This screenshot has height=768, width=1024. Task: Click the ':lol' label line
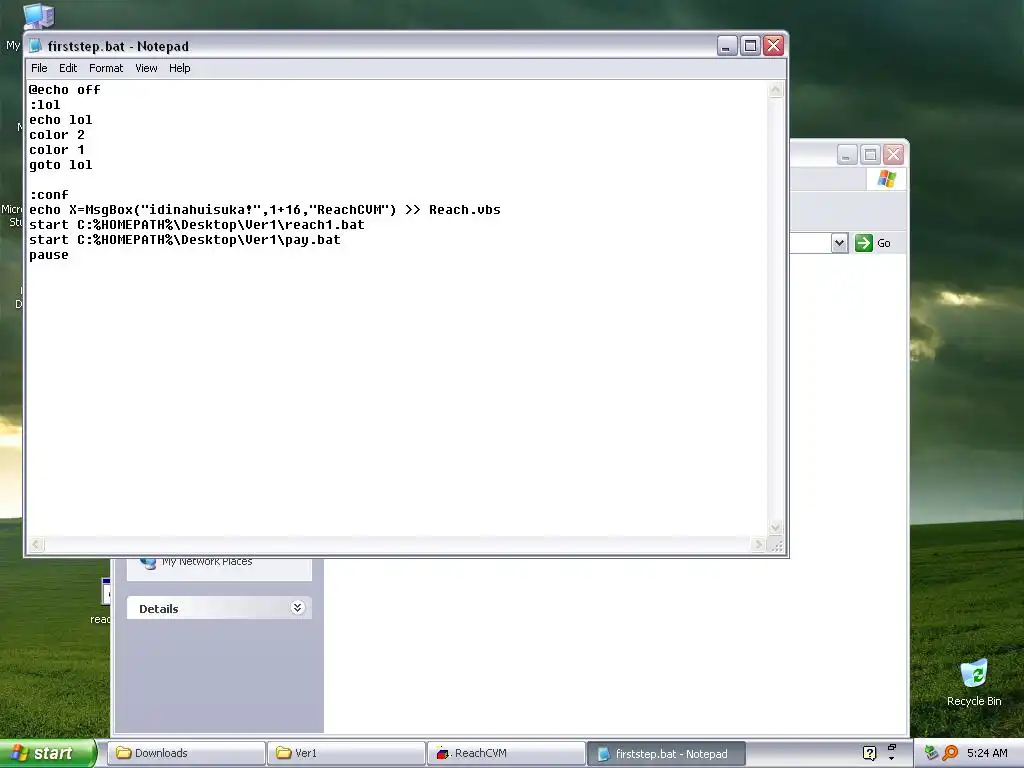tap(44, 105)
